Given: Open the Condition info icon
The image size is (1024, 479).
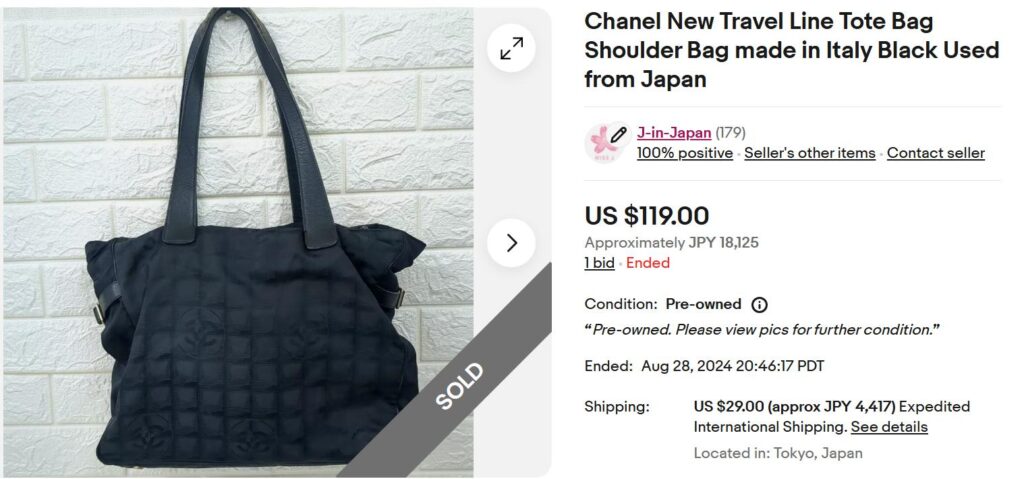Looking at the screenshot, I should [x=759, y=305].
